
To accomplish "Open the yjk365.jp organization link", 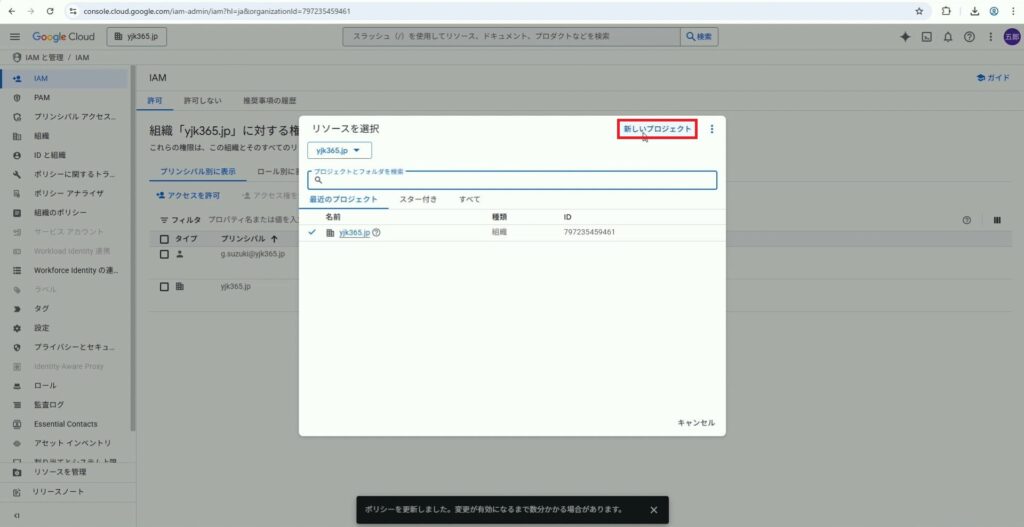I will (354, 232).
